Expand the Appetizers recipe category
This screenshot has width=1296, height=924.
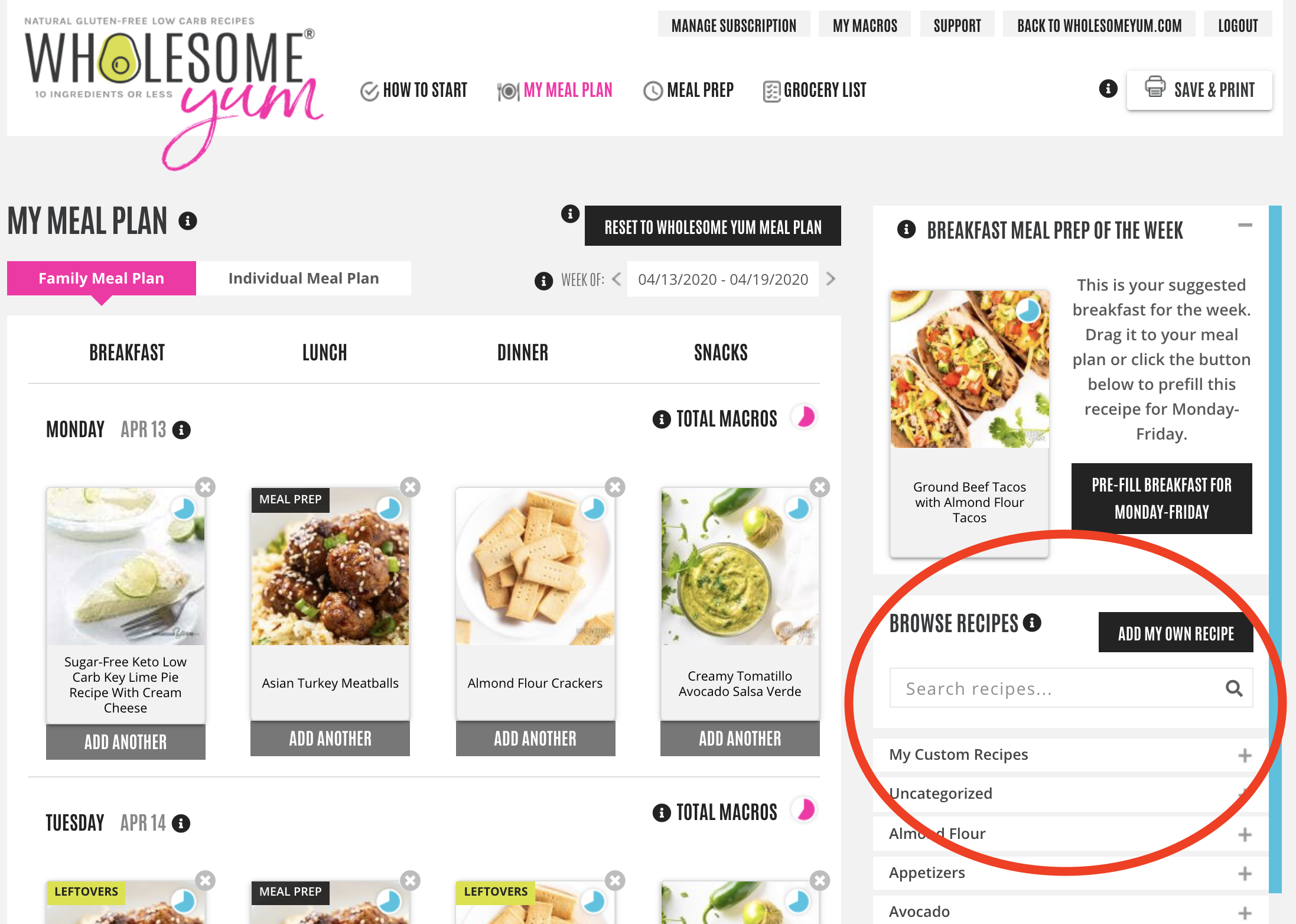coord(1070,873)
